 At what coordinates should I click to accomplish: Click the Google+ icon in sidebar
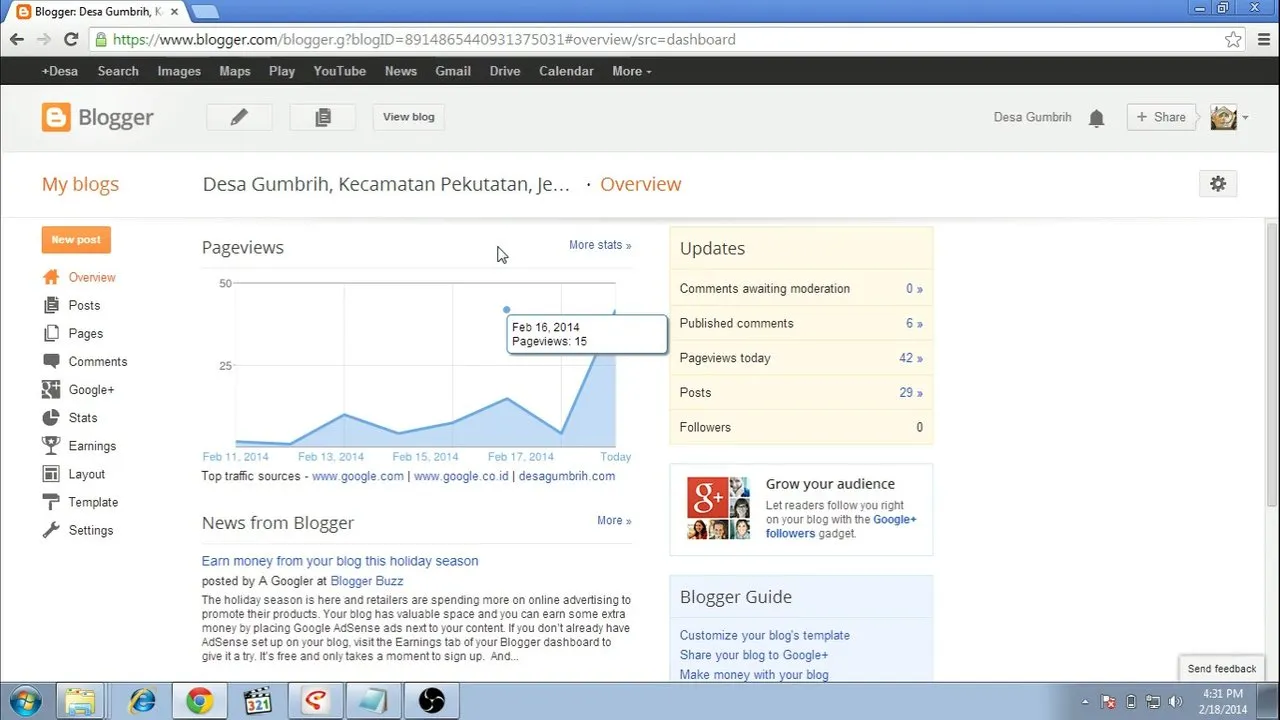(51, 389)
